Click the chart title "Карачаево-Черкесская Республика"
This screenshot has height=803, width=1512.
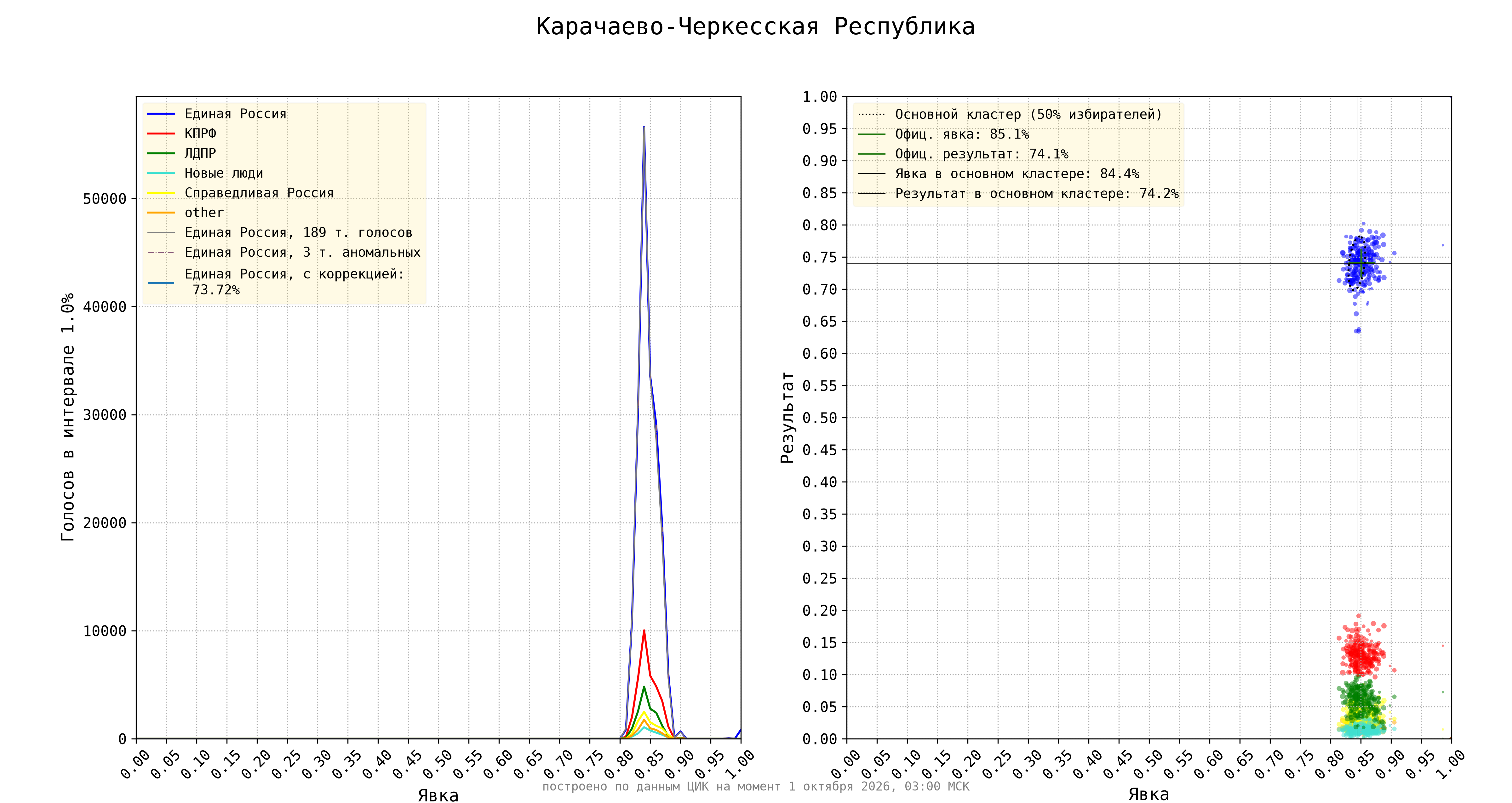click(x=755, y=27)
